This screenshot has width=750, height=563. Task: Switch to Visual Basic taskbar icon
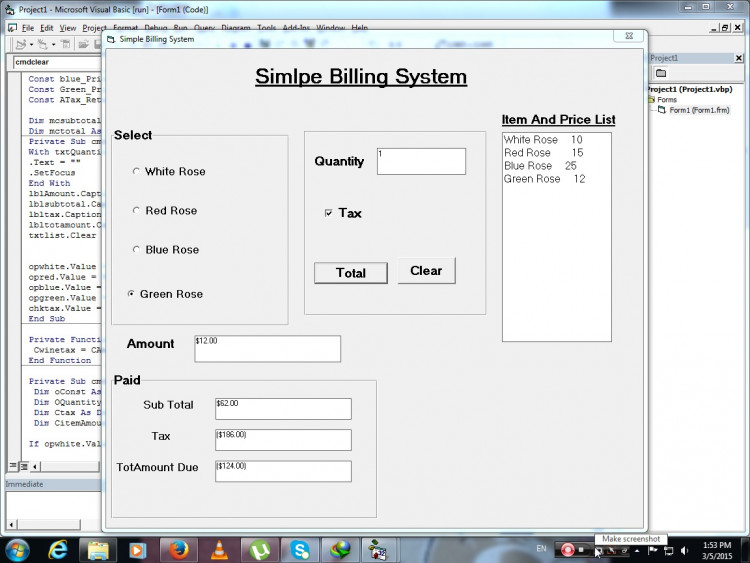tap(380, 551)
